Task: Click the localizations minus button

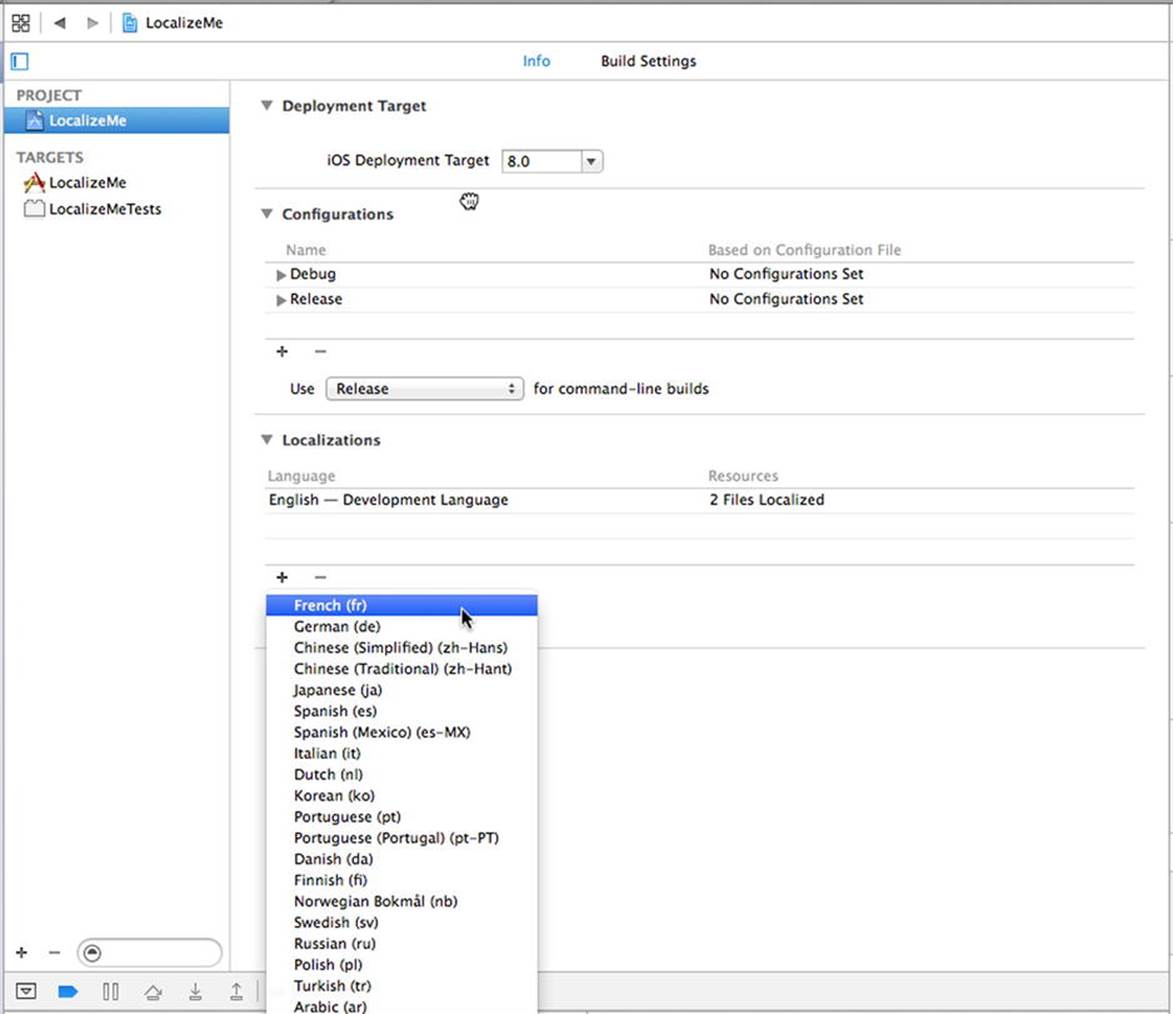Action: tap(320, 577)
